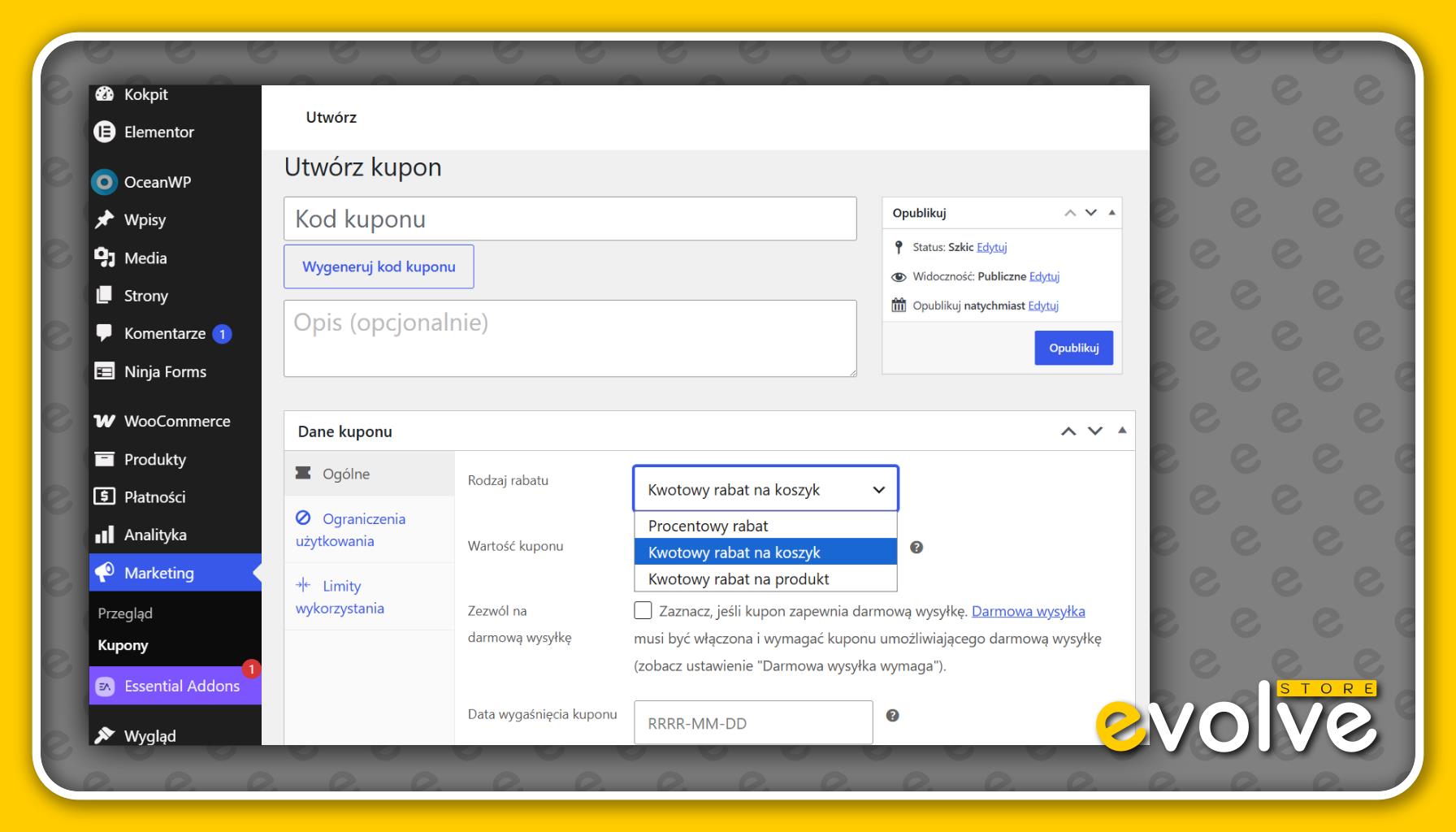
Task: Edit publish time with Edytuj link
Action: (1043, 305)
